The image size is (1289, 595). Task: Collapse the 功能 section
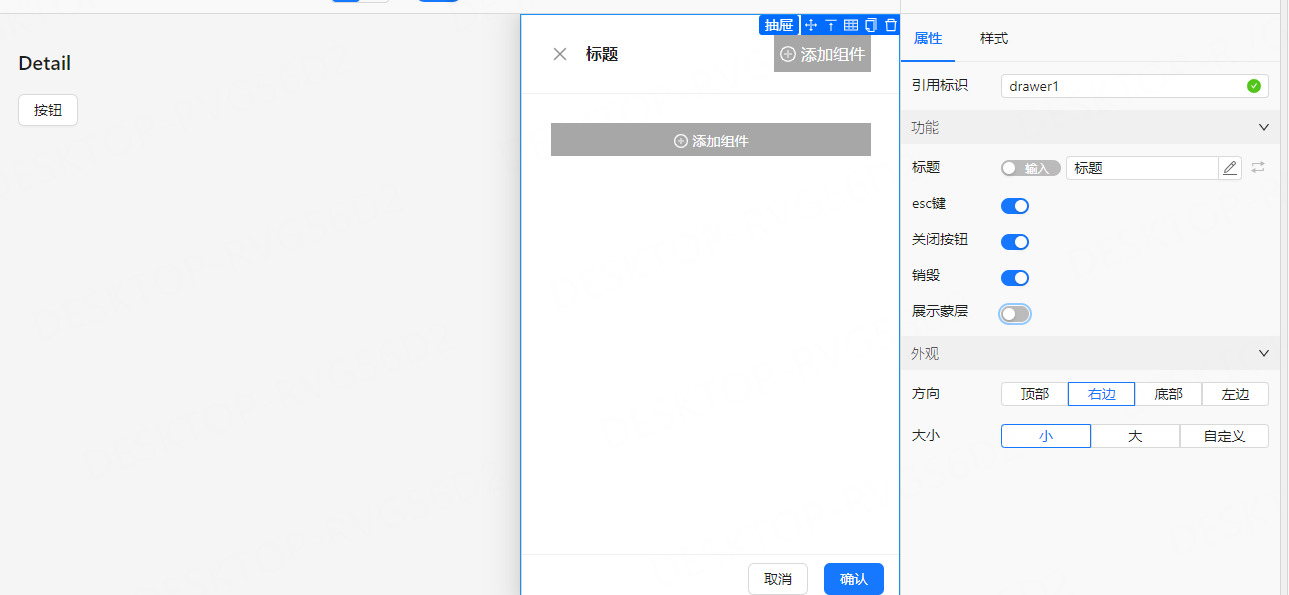tap(1090, 128)
